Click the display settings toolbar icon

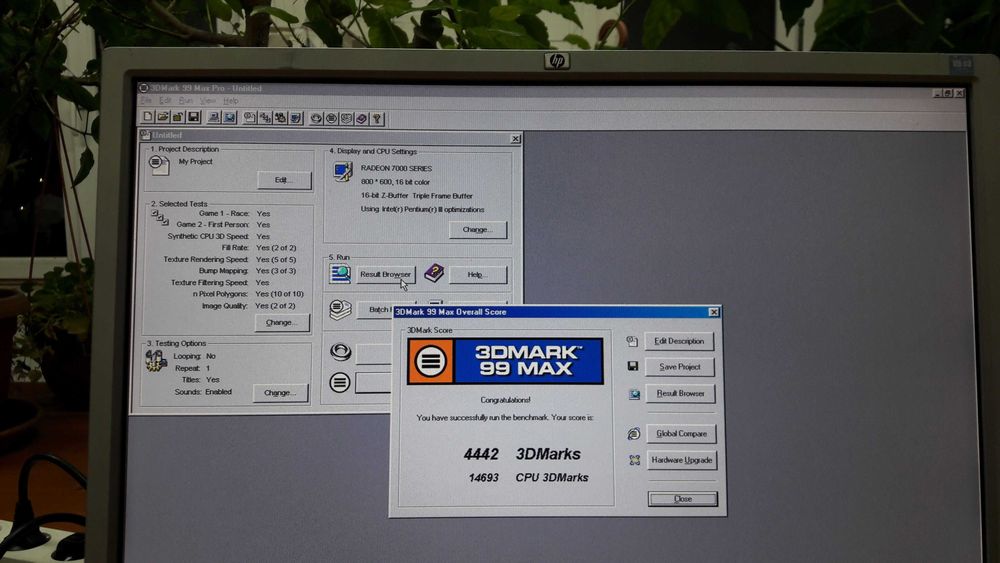(296, 118)
